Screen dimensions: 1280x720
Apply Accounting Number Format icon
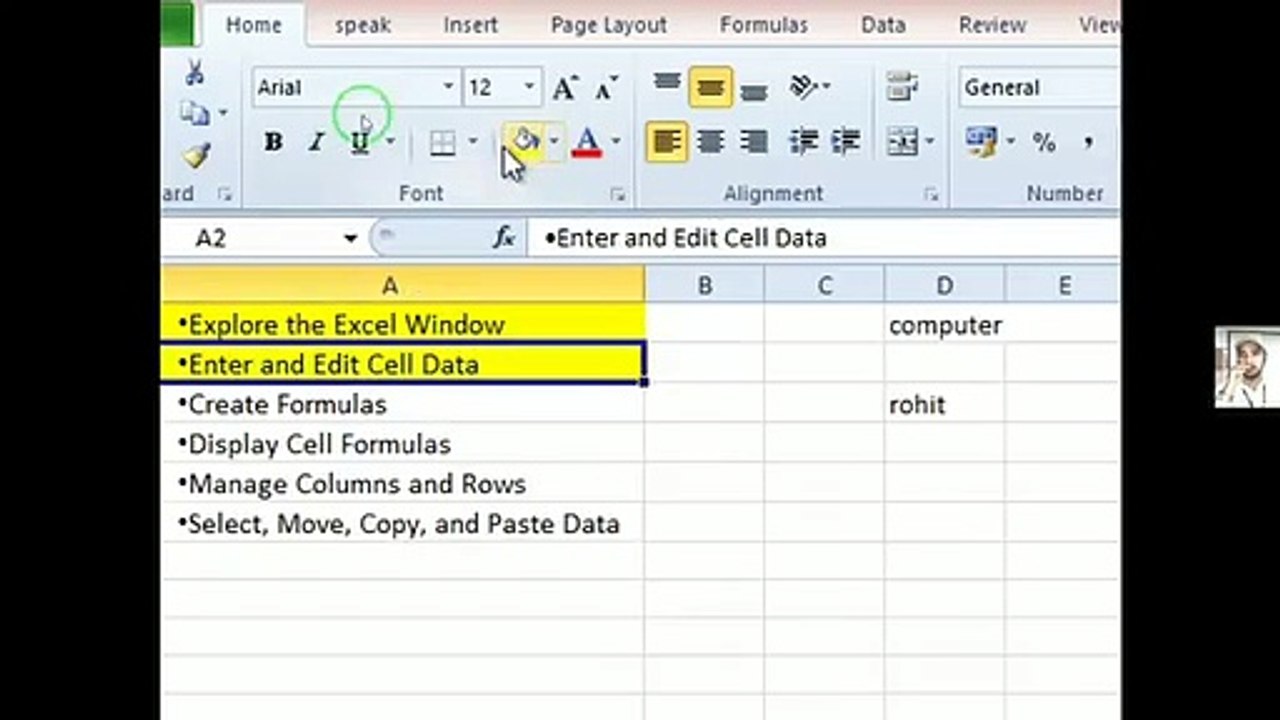click(x=981, y=142)
